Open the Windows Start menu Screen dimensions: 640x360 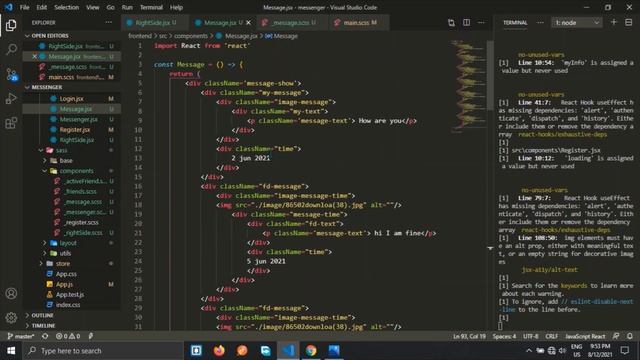pyautogui.click(x=11, y=351)
